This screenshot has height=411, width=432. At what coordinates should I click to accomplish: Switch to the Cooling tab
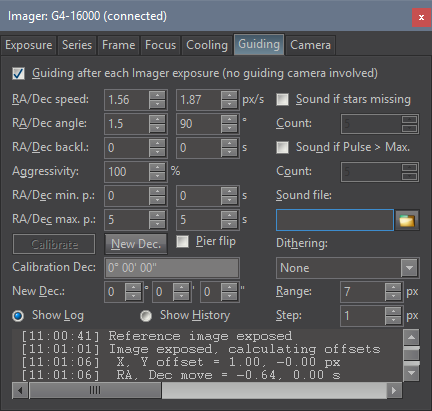coord(207,45)
